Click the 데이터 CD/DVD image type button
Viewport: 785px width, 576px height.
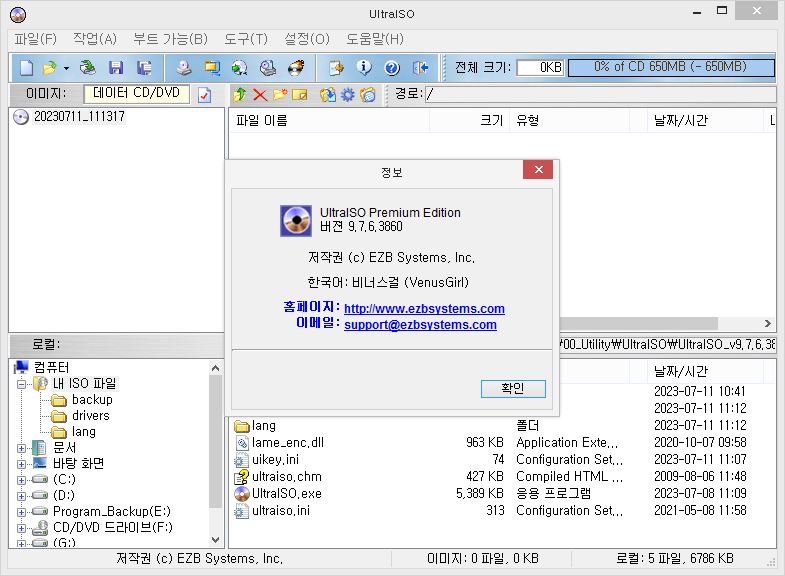point(136,93)
